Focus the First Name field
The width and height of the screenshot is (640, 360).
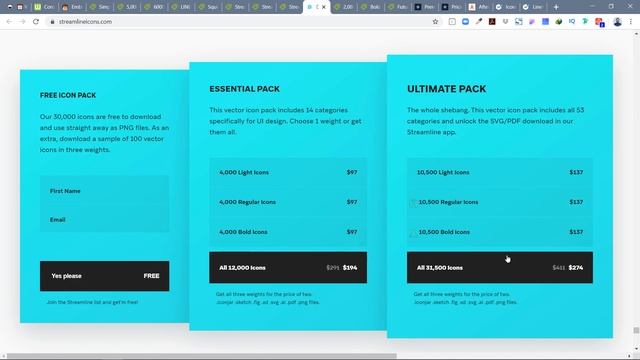tap(104, 191)
